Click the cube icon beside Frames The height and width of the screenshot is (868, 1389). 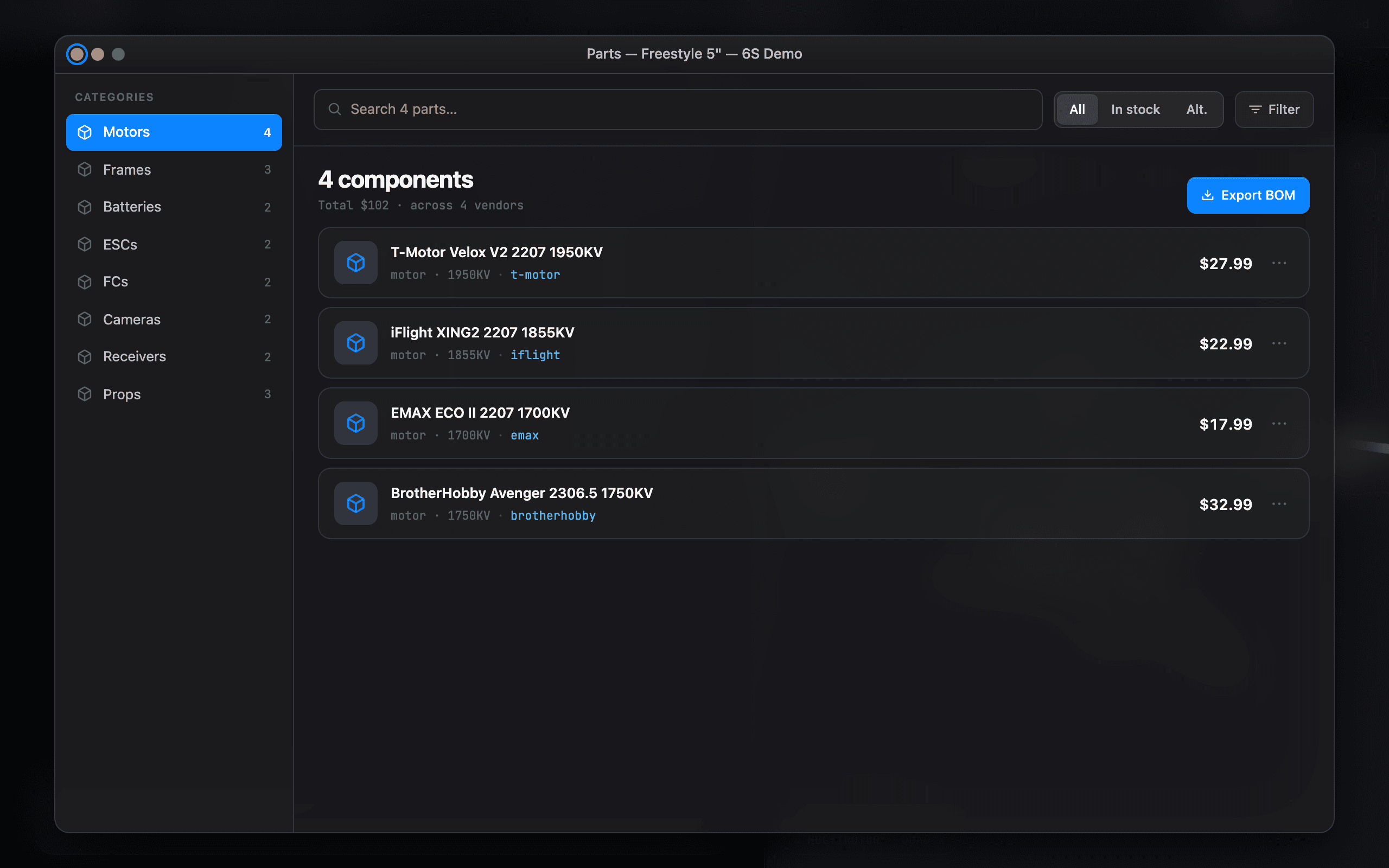[85, 169]
